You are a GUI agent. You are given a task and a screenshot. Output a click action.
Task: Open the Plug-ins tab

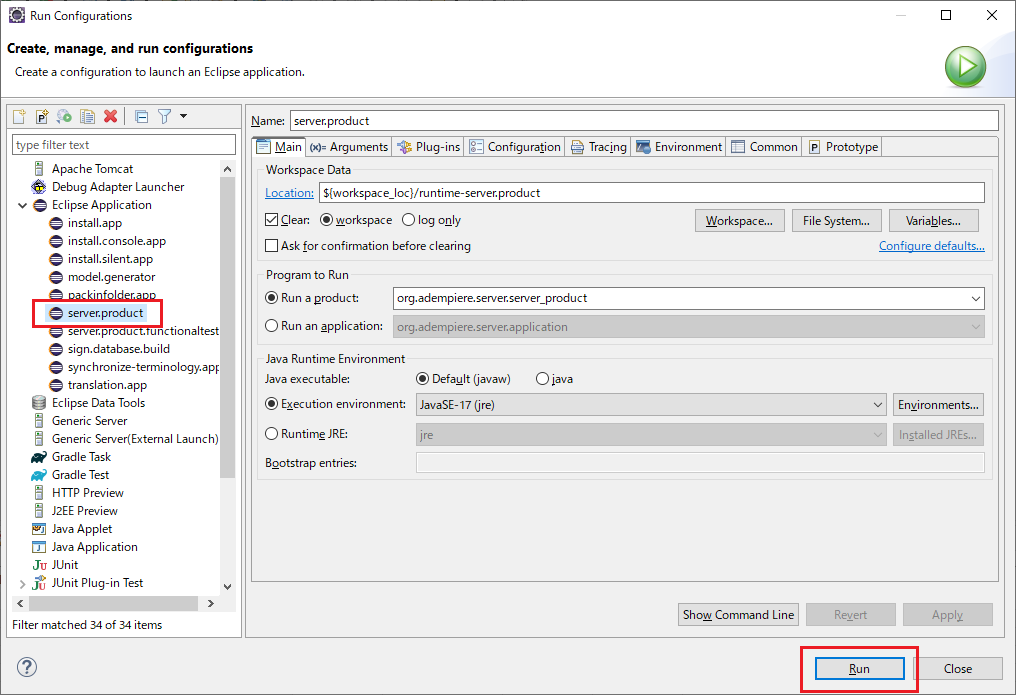click(428, 147)
